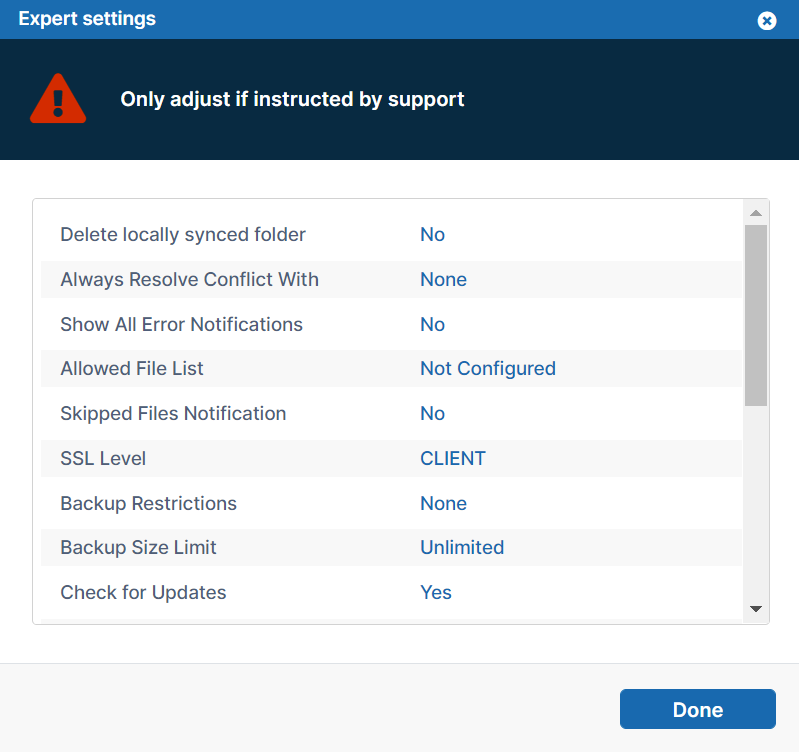The height and width of the screenshot is (752, 799).
Task: Toggle Skipped Files Notification value
Action: coord(432,414)
